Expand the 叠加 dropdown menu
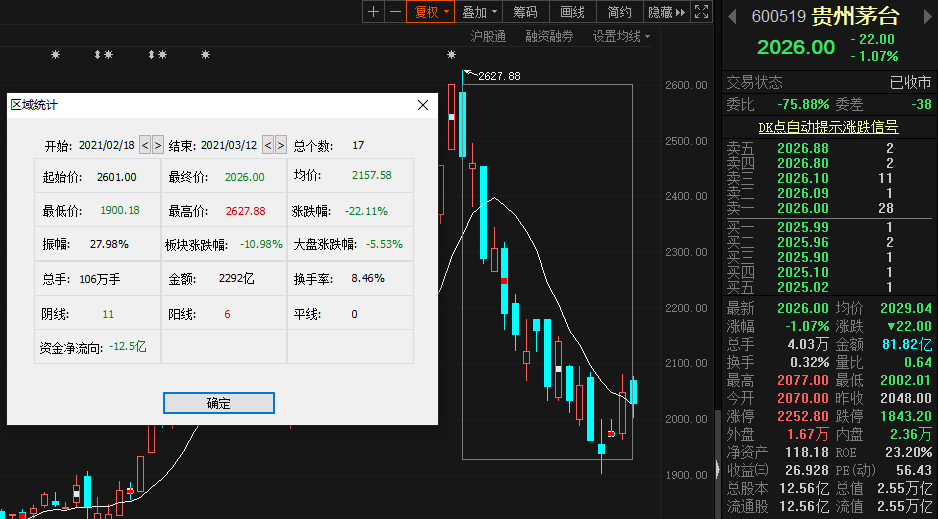938x519 pixels. pyautogui.click(x=480, y=12)
